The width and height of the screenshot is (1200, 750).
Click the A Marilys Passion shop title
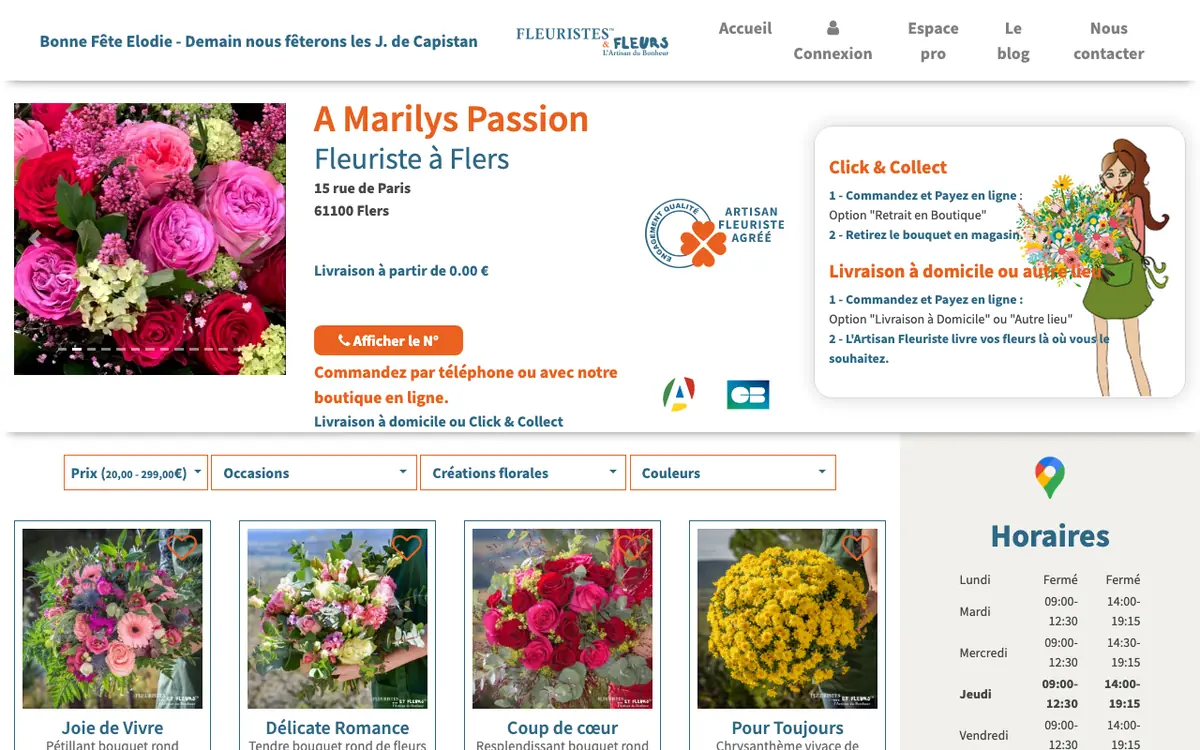(451, 119)
